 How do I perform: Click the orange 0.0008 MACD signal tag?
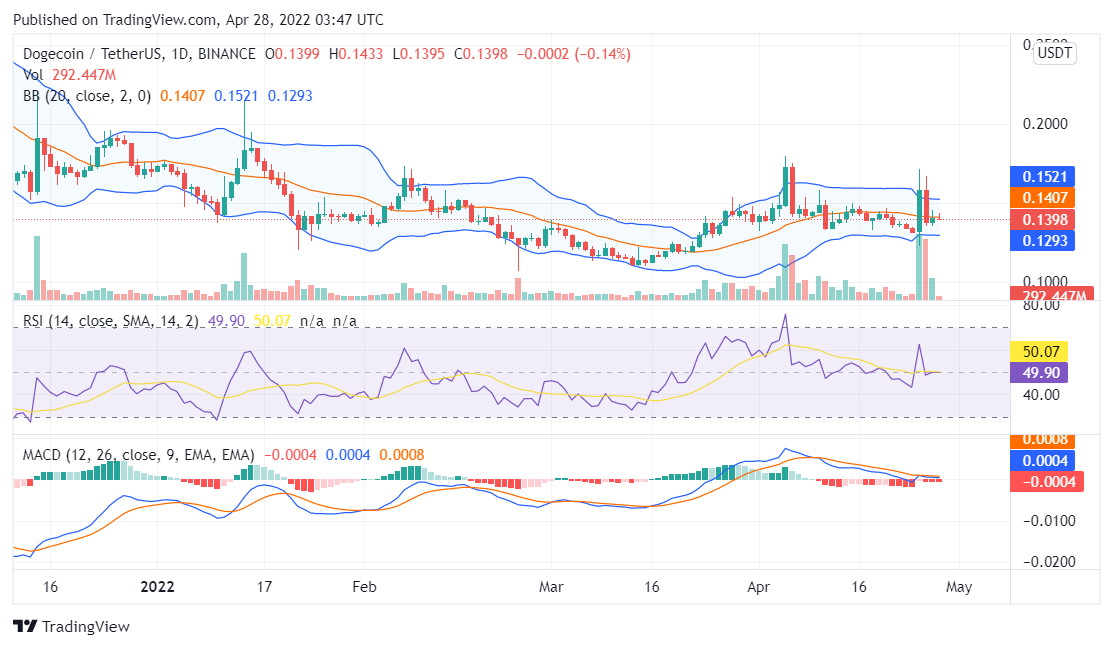coord(1041,440)
